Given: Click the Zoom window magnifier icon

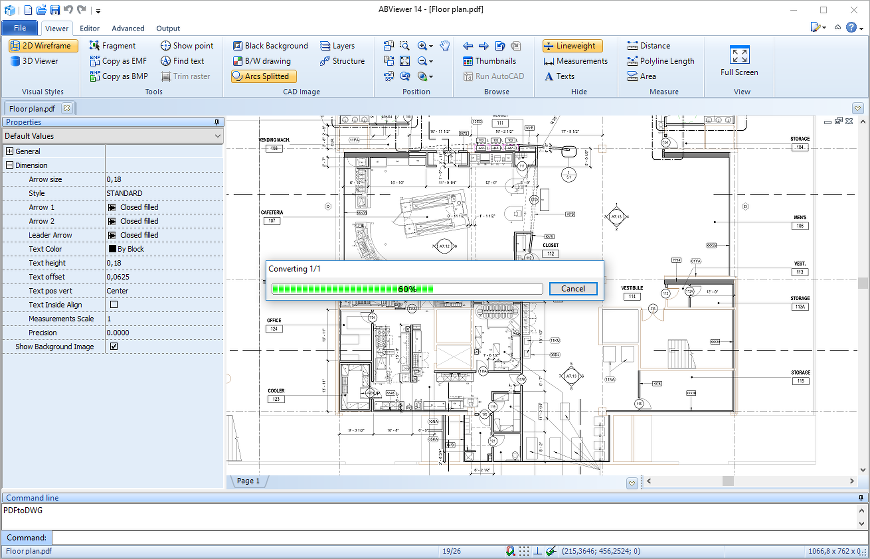Looking at the screenshot, I should point(405,46).
